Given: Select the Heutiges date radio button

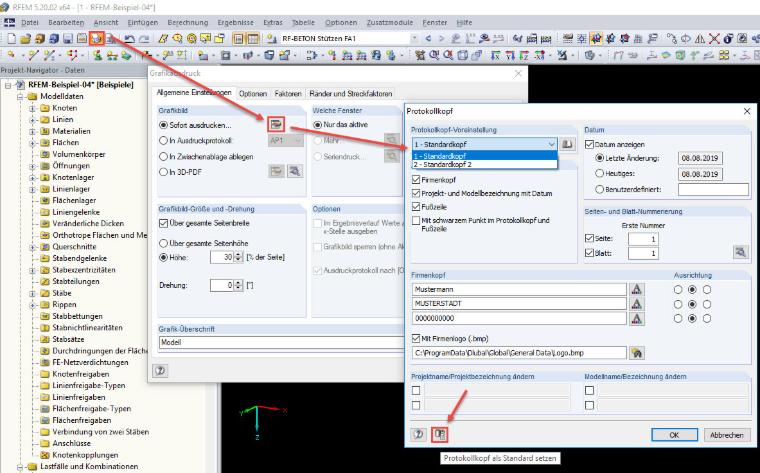Looking at the screenshot, I should point(600,173).
